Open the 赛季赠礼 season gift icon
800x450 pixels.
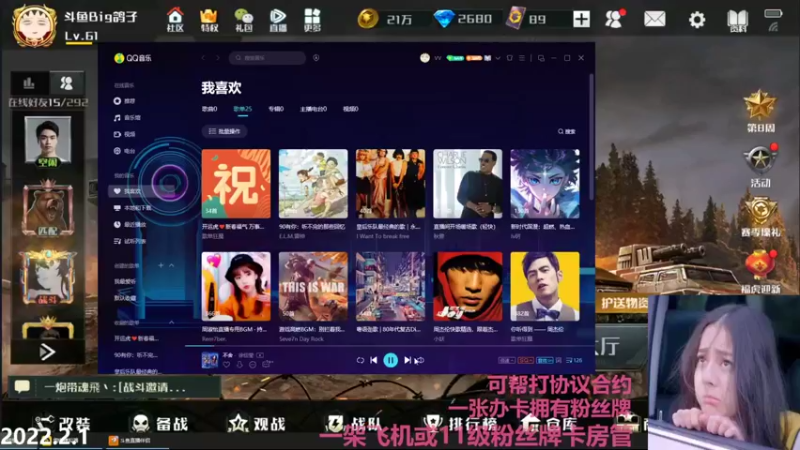pos(760,217)
